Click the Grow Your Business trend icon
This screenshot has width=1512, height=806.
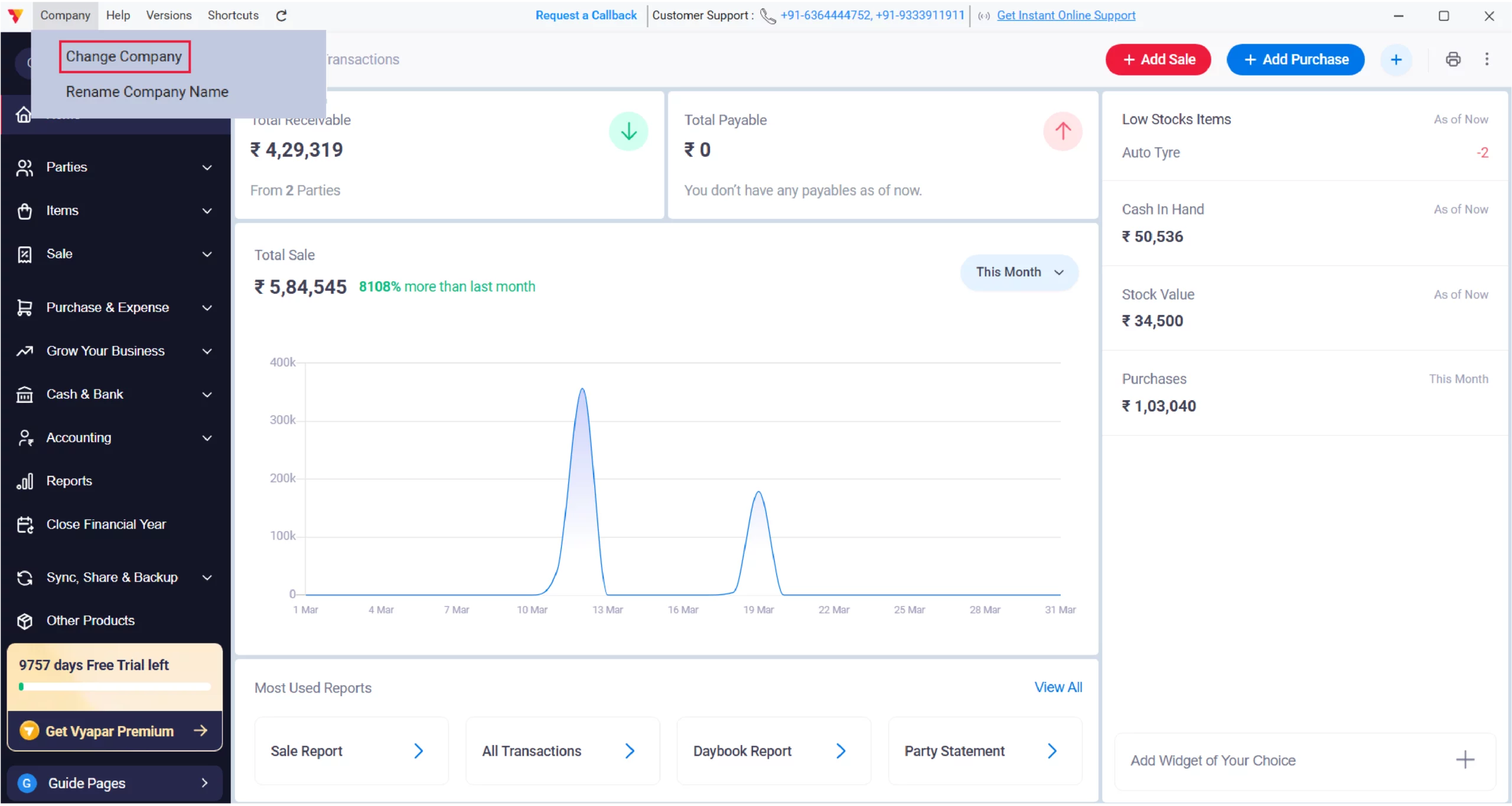25,352
